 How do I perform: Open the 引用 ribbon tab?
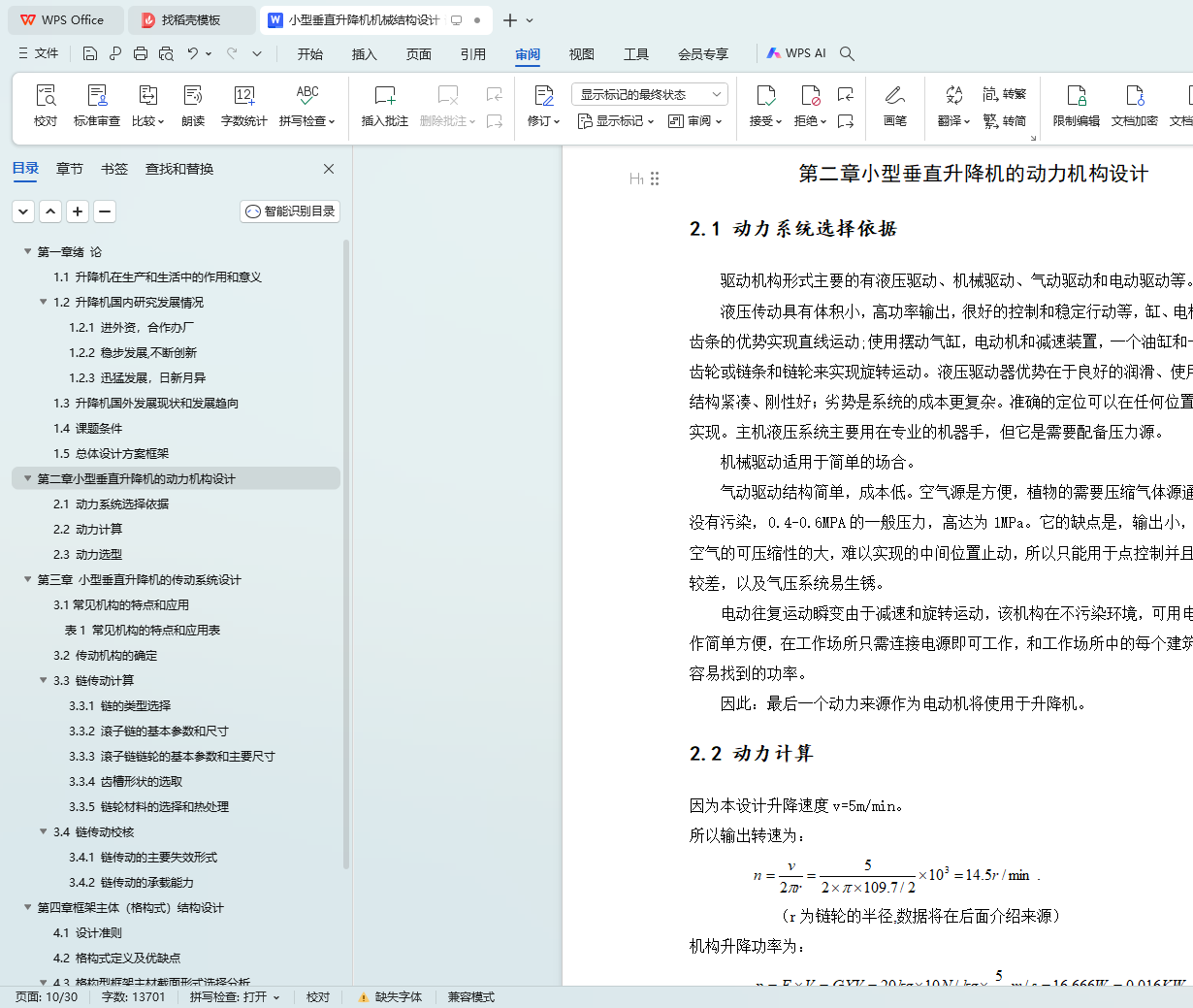473,54
